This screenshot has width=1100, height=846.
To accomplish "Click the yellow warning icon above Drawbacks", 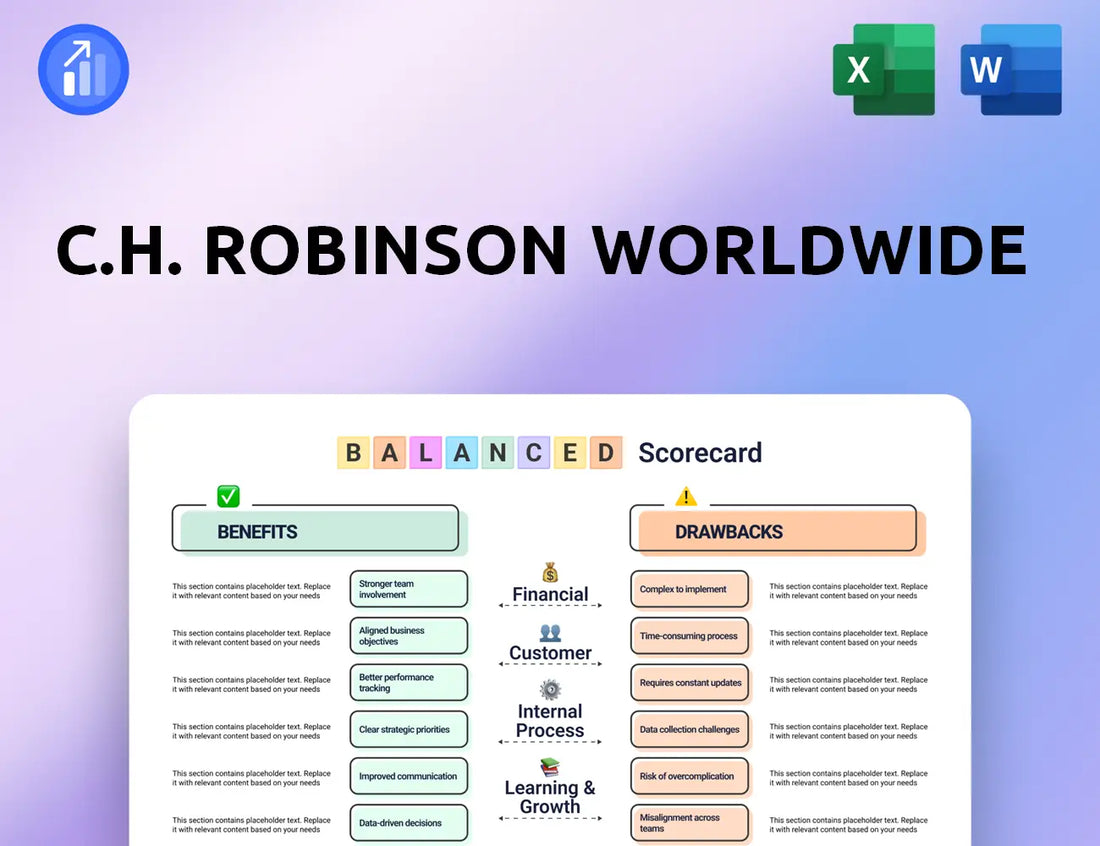I will (685, 497).
